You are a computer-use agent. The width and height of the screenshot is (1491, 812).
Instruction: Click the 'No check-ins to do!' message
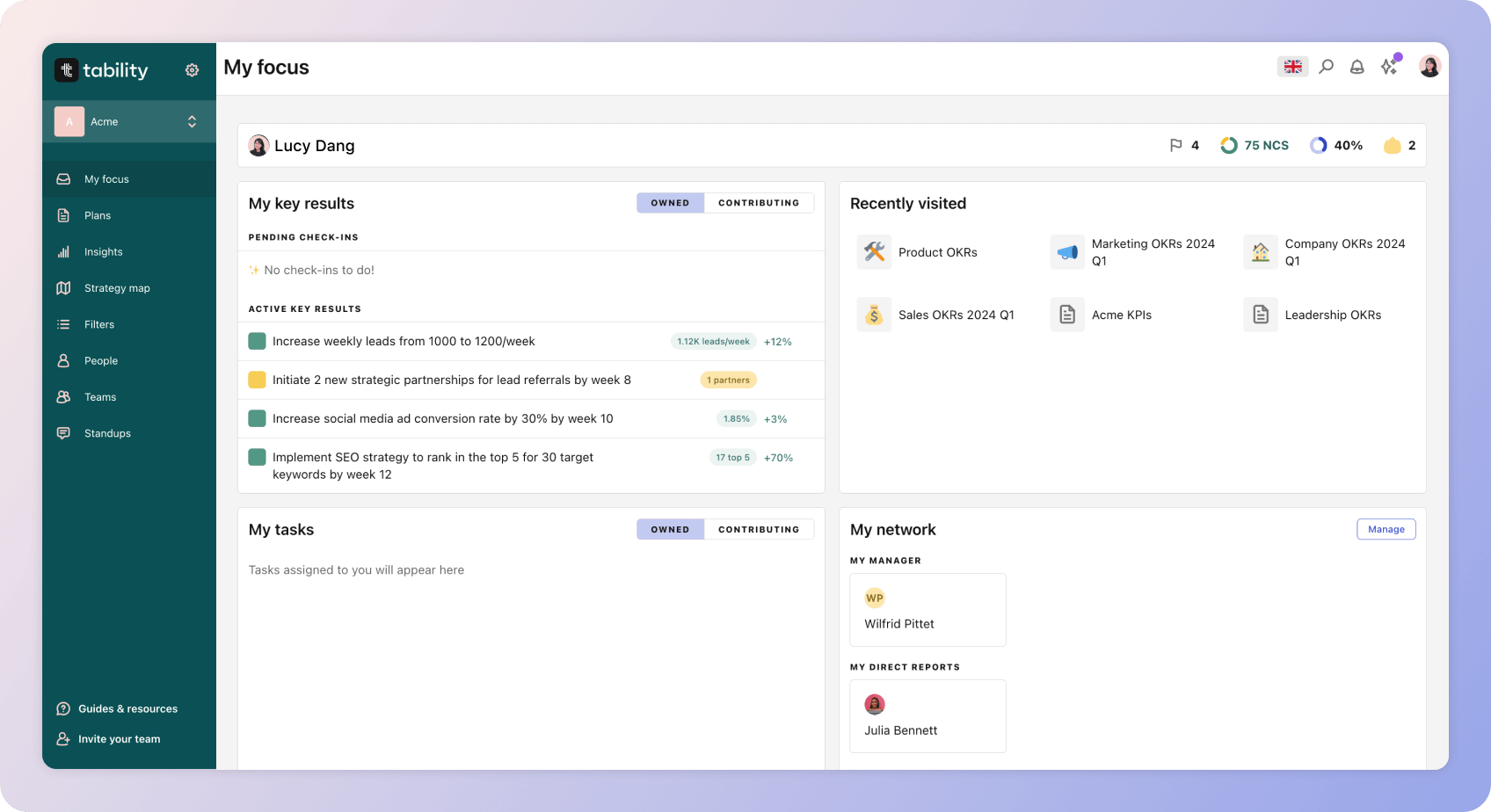coord(312,270)
